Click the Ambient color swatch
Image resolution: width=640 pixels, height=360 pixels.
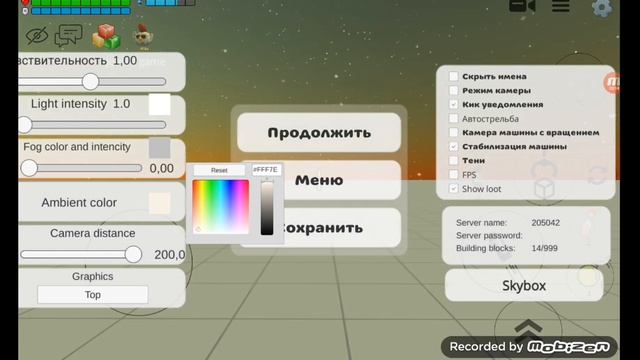pos(160,203)
